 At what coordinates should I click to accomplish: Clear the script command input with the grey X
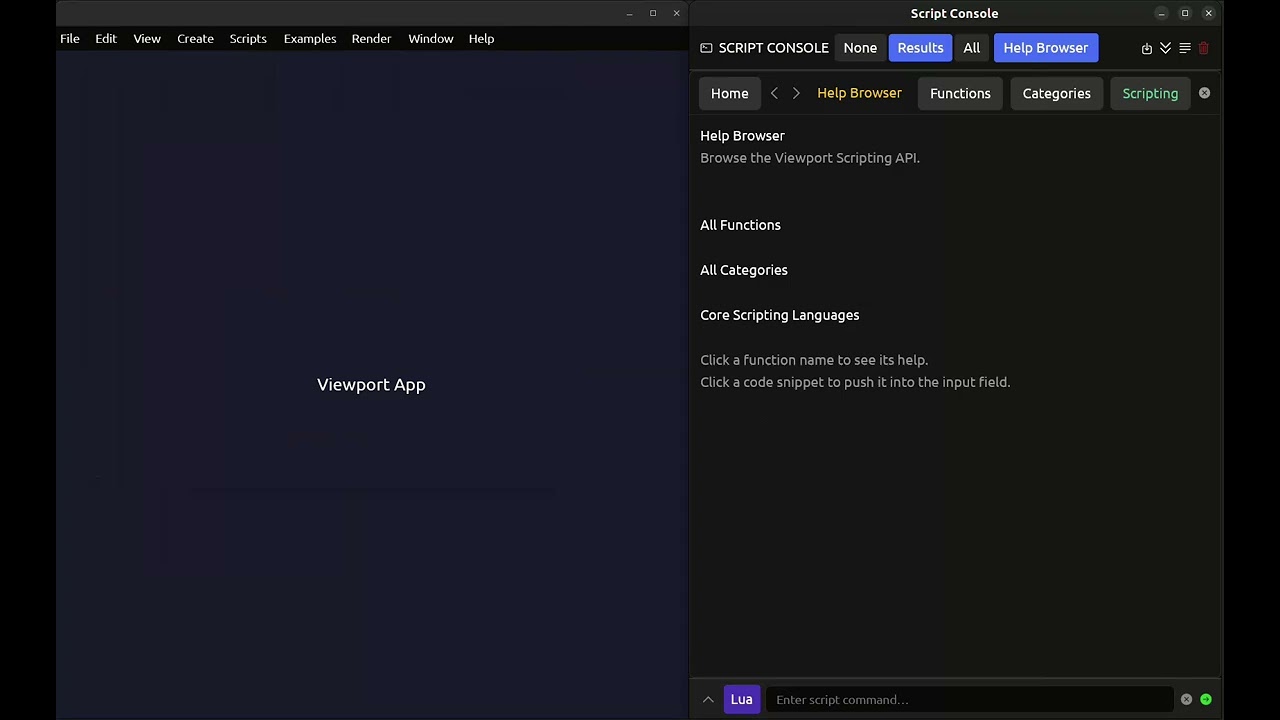1186,700
